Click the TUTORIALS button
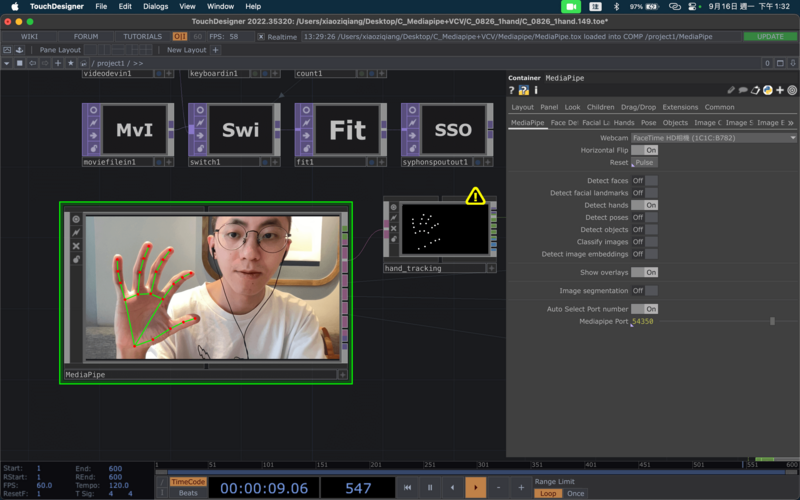 pos(142,36)
